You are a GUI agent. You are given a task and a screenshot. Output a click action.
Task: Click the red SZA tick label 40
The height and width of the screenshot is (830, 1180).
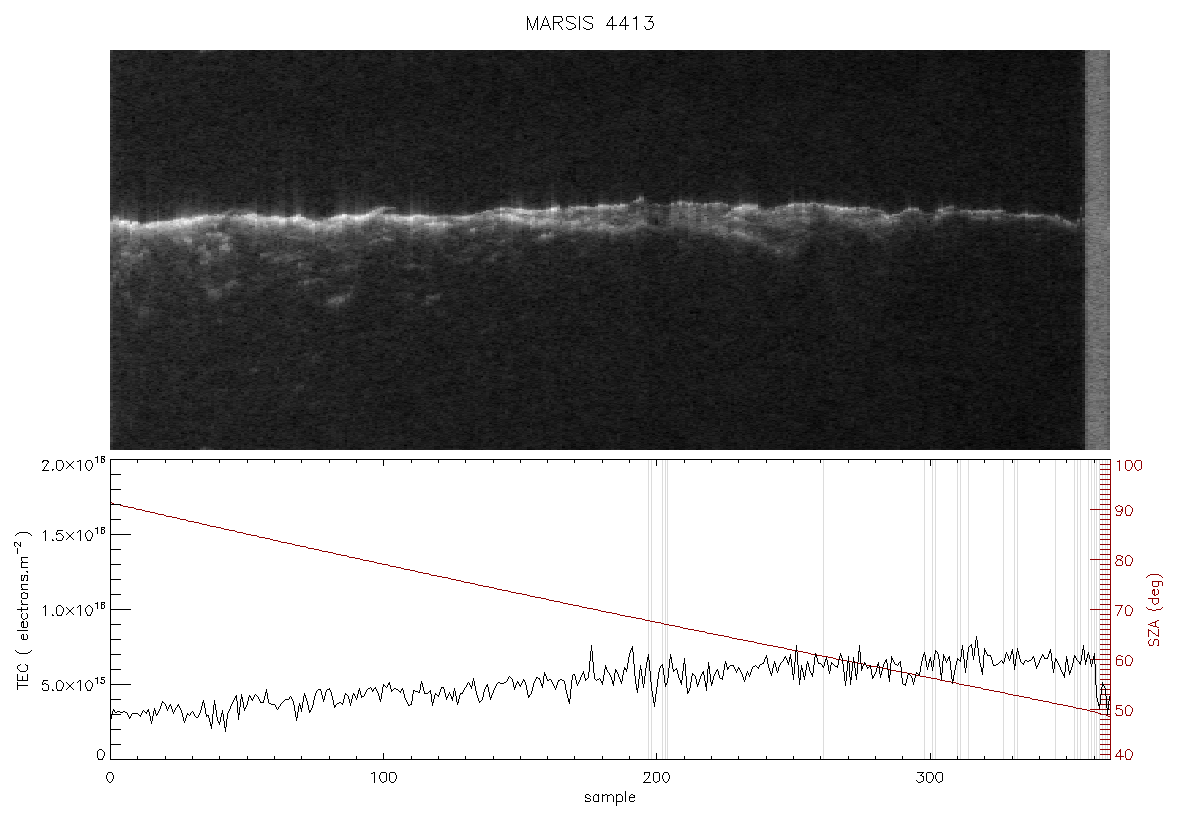tap(1124, 755)
